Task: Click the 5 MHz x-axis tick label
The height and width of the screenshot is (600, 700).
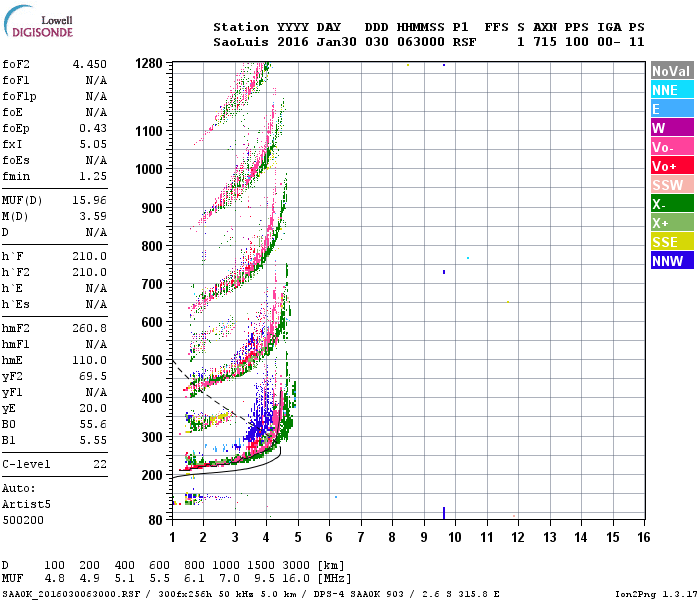Action: coord(298,537)
